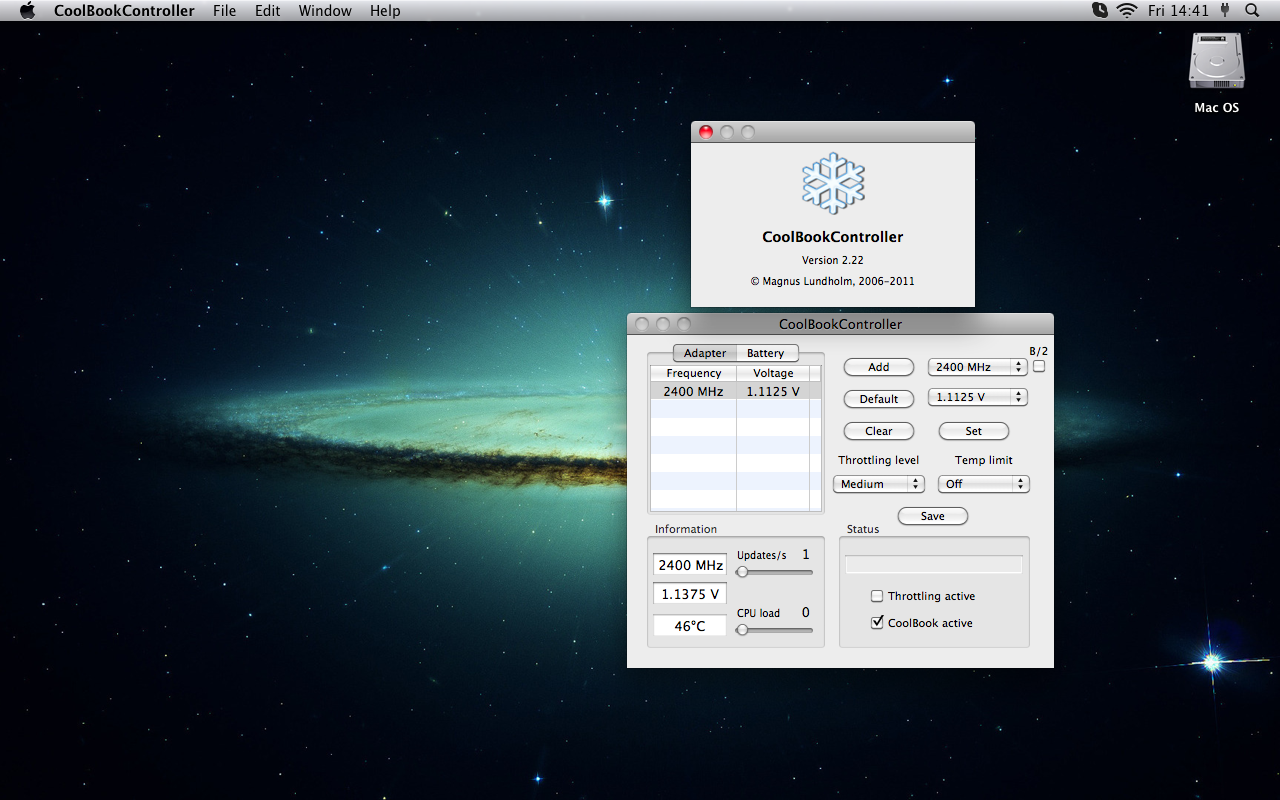The image size is (1280, 800).
Task: Open the Apple menu
Action: 27,10
